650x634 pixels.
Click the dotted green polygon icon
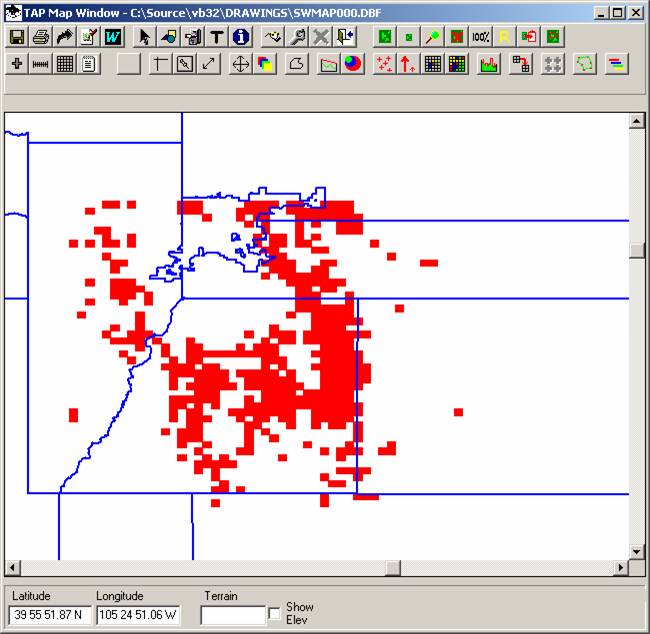[585, 64]
